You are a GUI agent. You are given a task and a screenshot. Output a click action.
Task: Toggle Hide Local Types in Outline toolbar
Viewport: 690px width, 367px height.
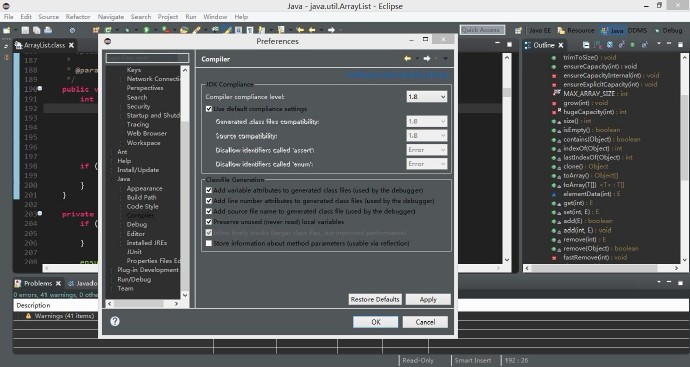coord(644,45)
